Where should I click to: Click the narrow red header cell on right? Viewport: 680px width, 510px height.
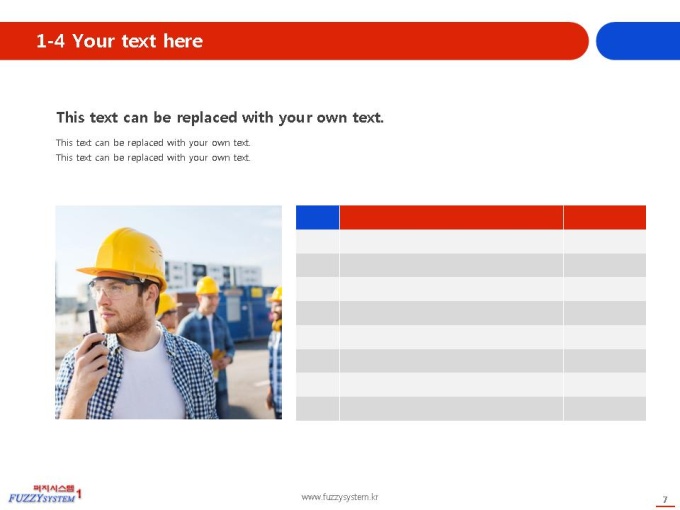[605, 217]
